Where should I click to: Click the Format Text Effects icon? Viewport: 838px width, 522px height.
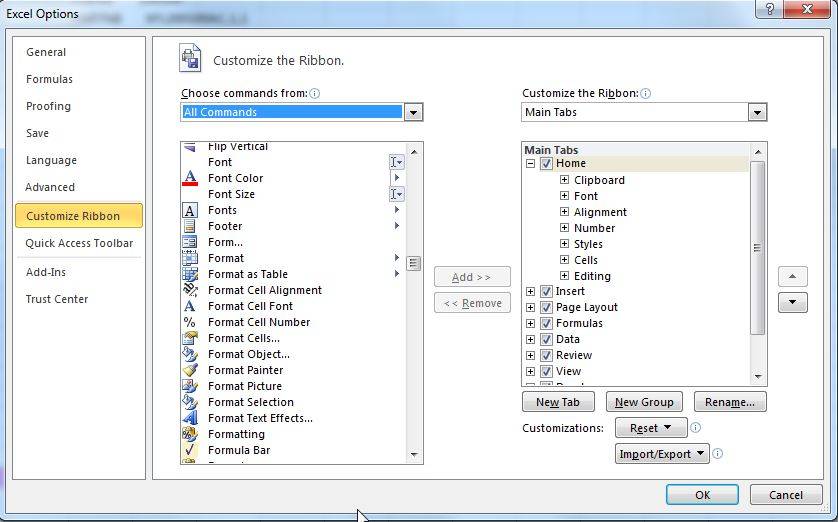click(190, 418)
